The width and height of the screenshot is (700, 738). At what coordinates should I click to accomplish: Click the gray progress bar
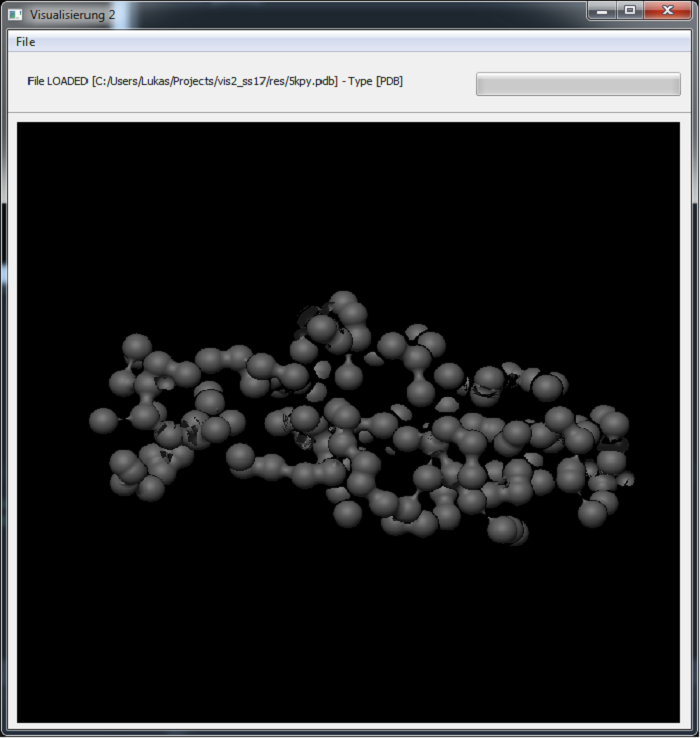coord(578,84)
